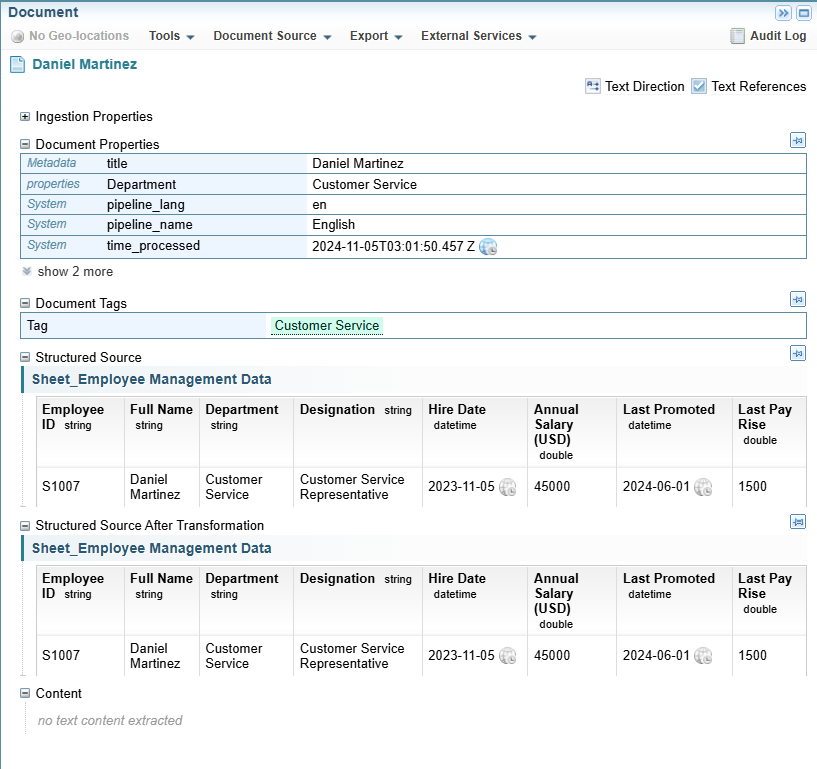Pin the Structured Source section
Image resolution: width=817 pixels, height=769 pixels.
click(x=797, y=353)
